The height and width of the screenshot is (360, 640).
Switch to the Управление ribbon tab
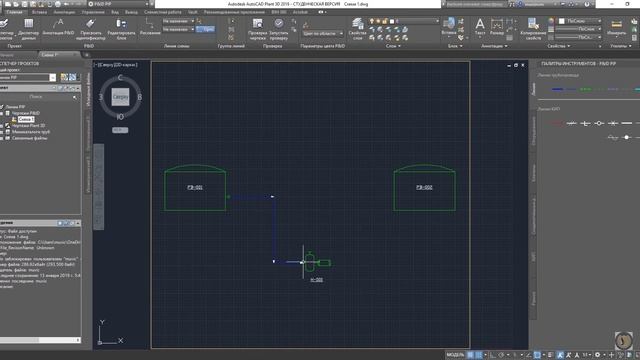[93, 12]
